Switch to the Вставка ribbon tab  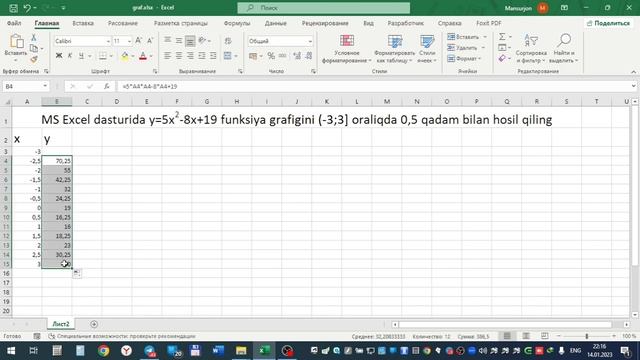[83, 23]
